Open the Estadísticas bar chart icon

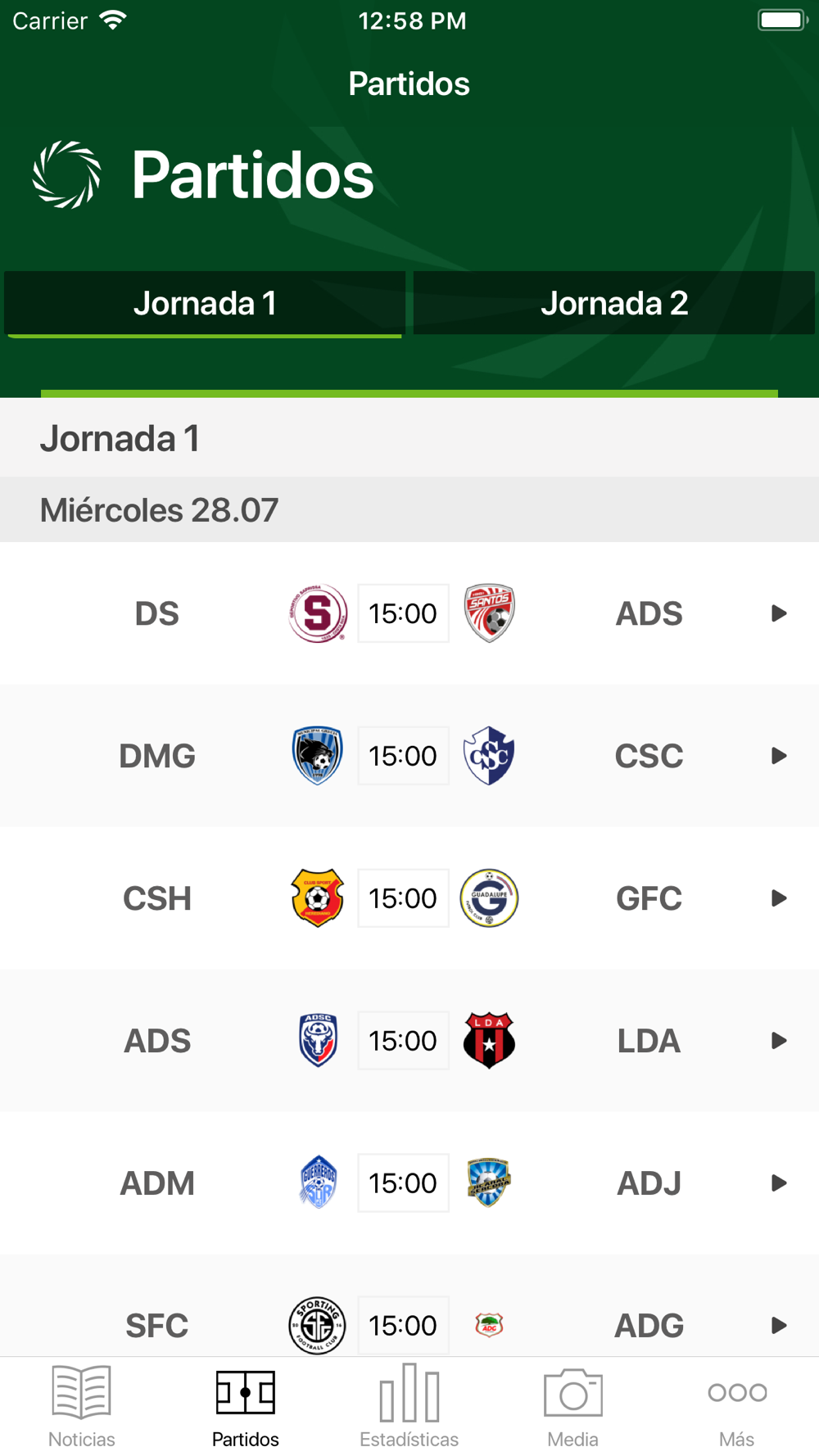coord(409,1392)
